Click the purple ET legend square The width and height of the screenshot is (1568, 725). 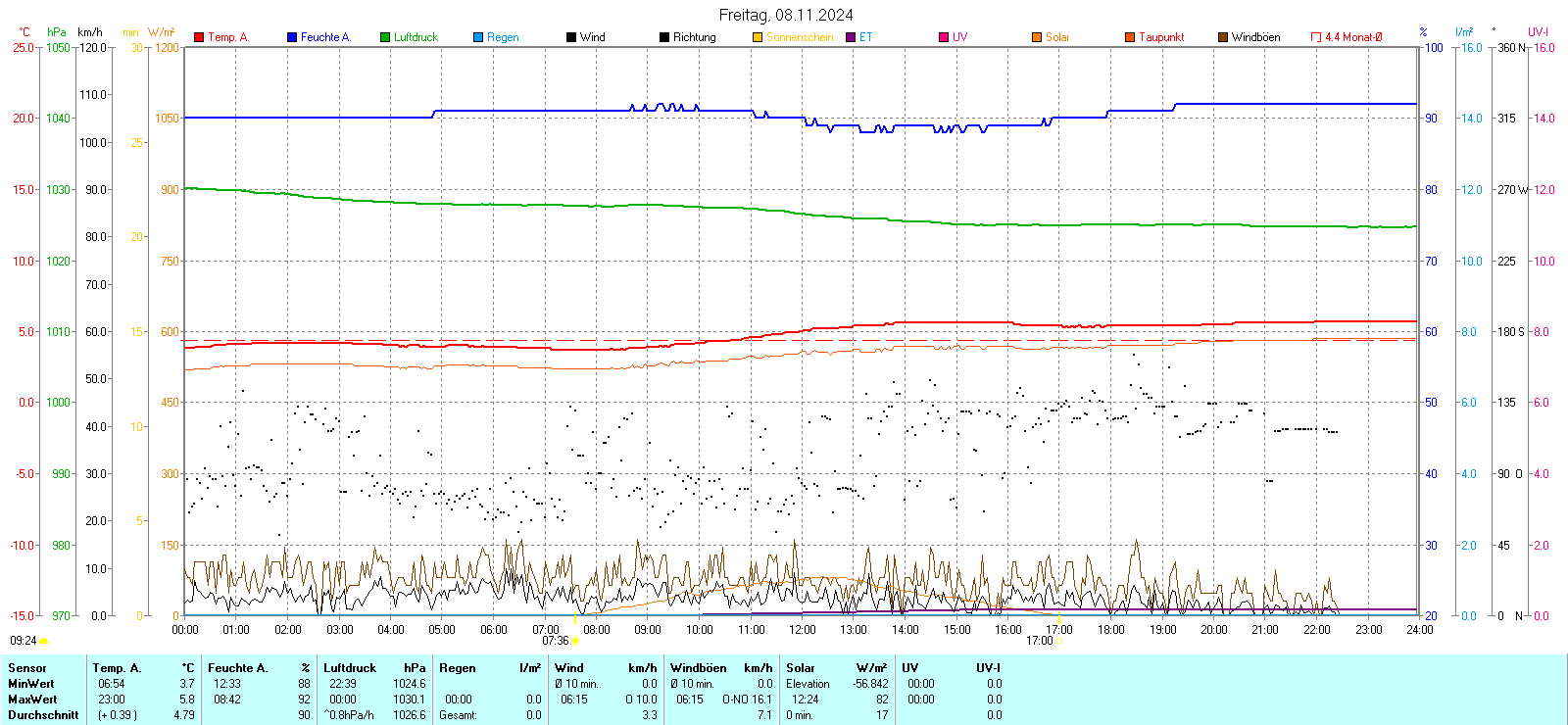coord(851,37)
